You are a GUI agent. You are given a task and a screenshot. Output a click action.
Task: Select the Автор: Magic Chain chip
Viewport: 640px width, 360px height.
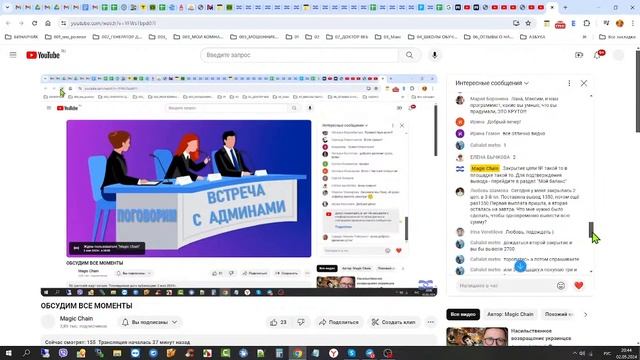pos(510,314)
